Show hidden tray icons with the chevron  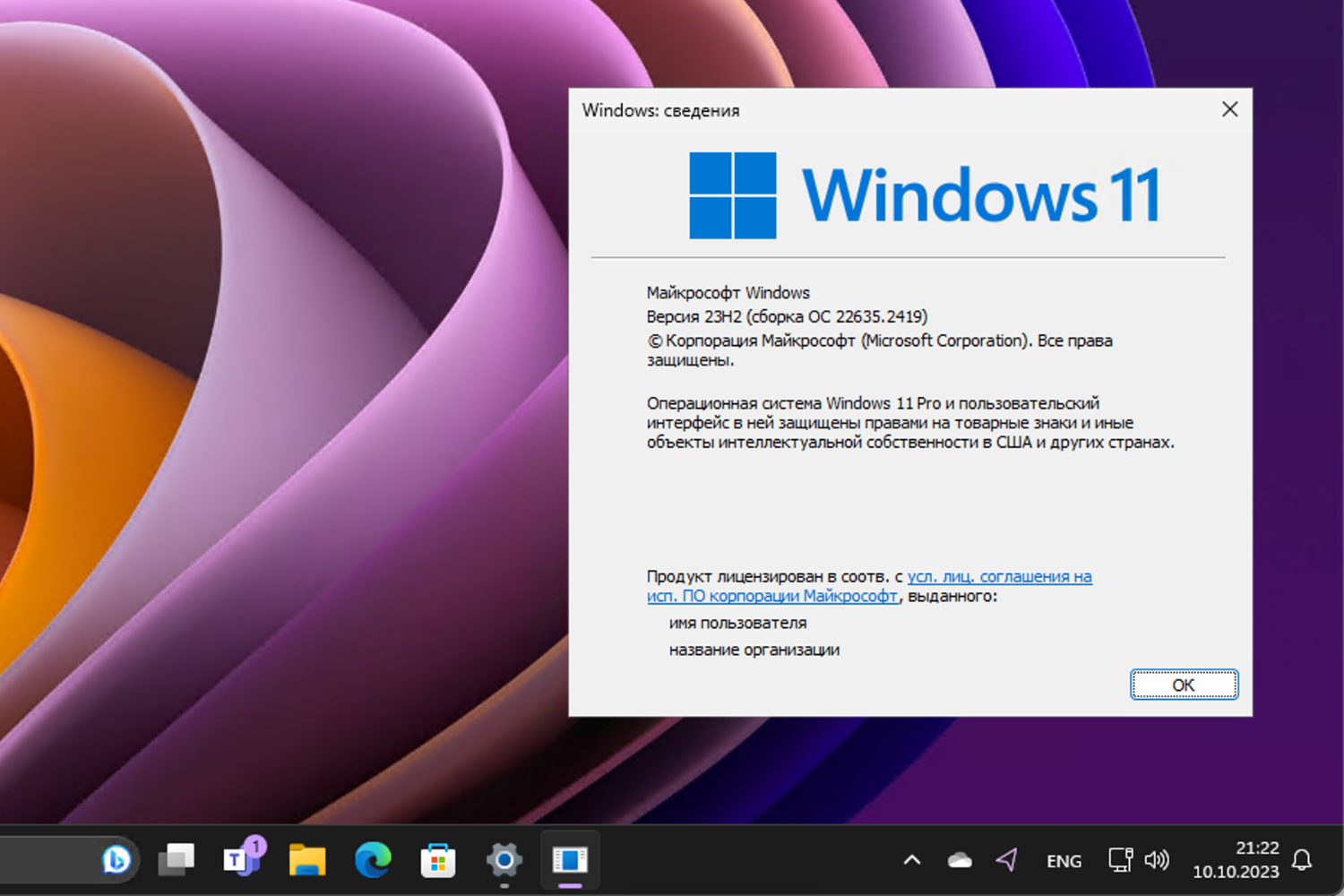pyautogui.click(x=912, y=860)
